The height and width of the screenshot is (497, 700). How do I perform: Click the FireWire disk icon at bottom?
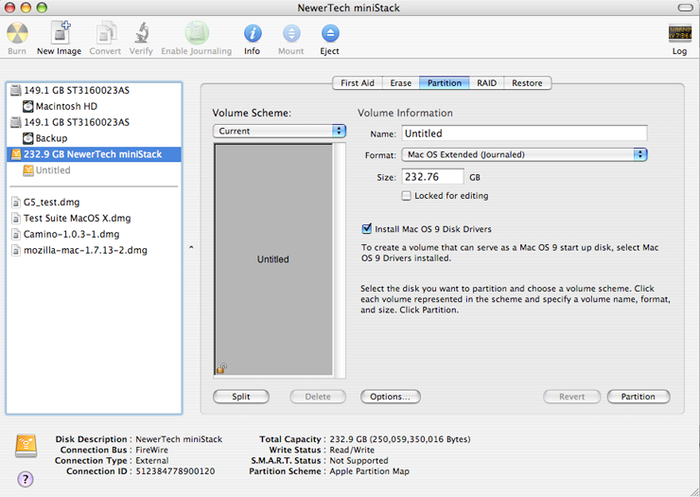click(x=26, y=446)
